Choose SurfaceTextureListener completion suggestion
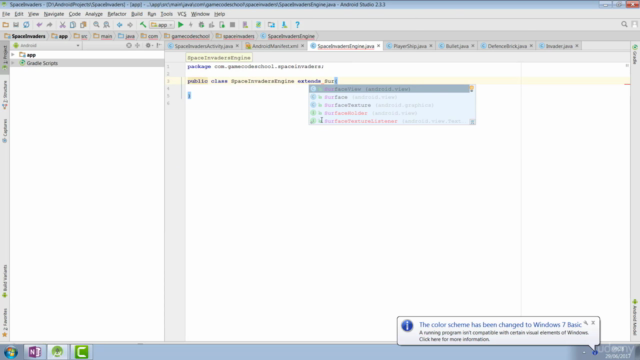 [392, 121]
